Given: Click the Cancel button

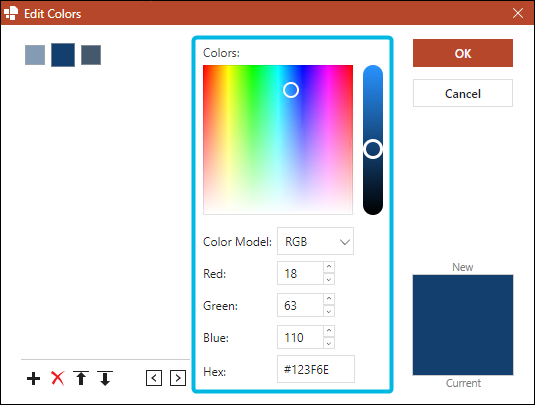Looking at the screenshot, I should pyautogui.click(x=463, y=93).
